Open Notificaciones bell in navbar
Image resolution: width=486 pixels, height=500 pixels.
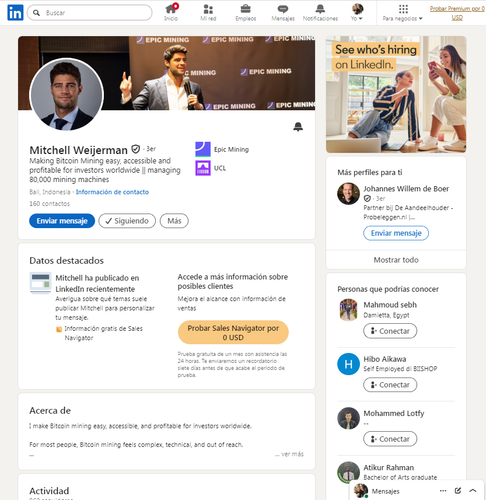point(320,12)
